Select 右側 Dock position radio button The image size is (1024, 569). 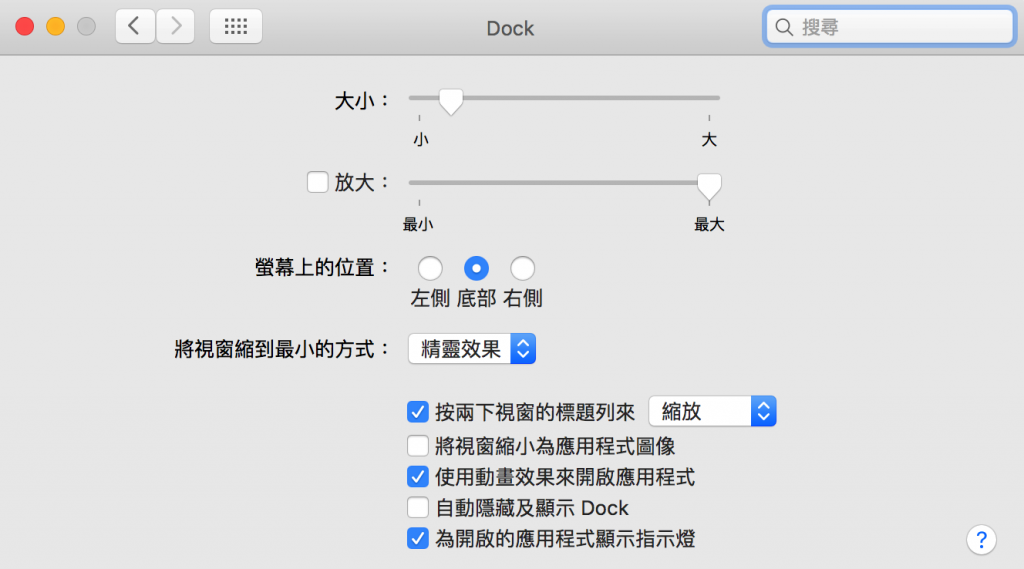click(x=522, y=268)
